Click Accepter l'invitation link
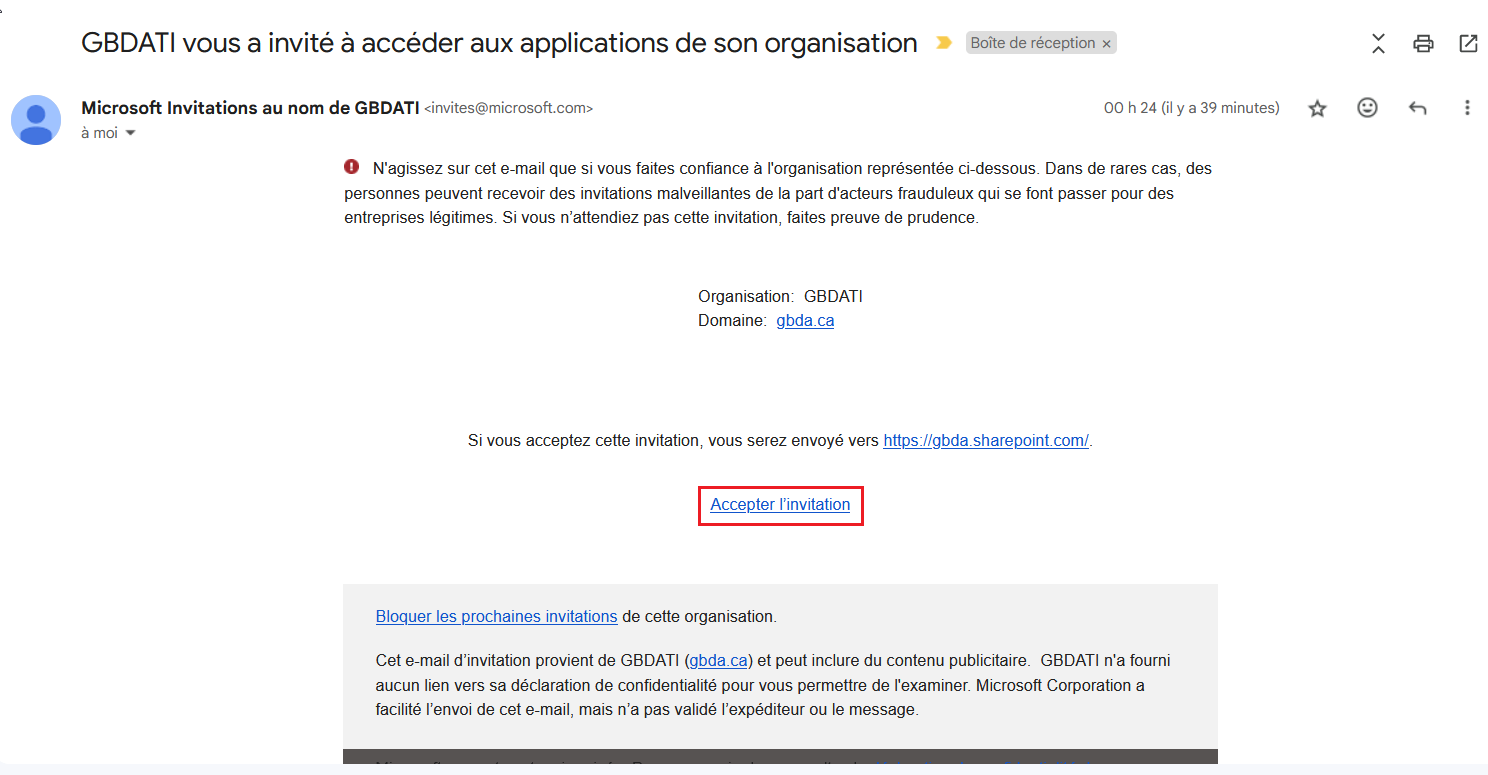Screen dimensions: 1488x775 [x=780, y=505]
